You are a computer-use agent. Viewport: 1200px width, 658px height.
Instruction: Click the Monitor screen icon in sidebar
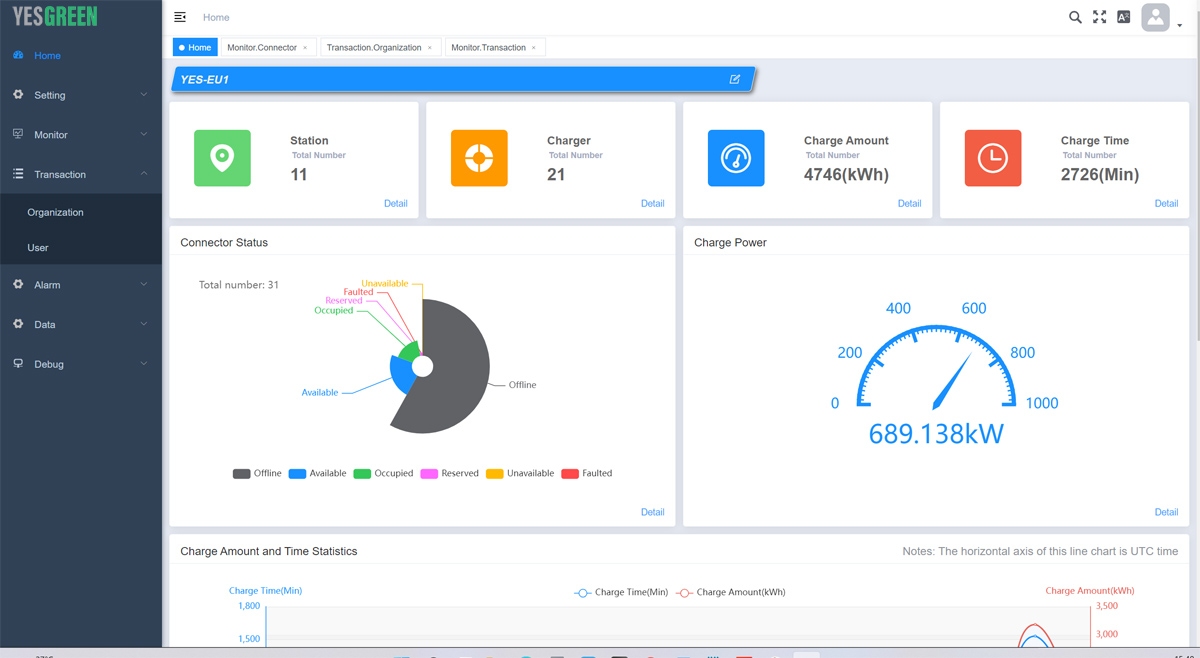18,134
